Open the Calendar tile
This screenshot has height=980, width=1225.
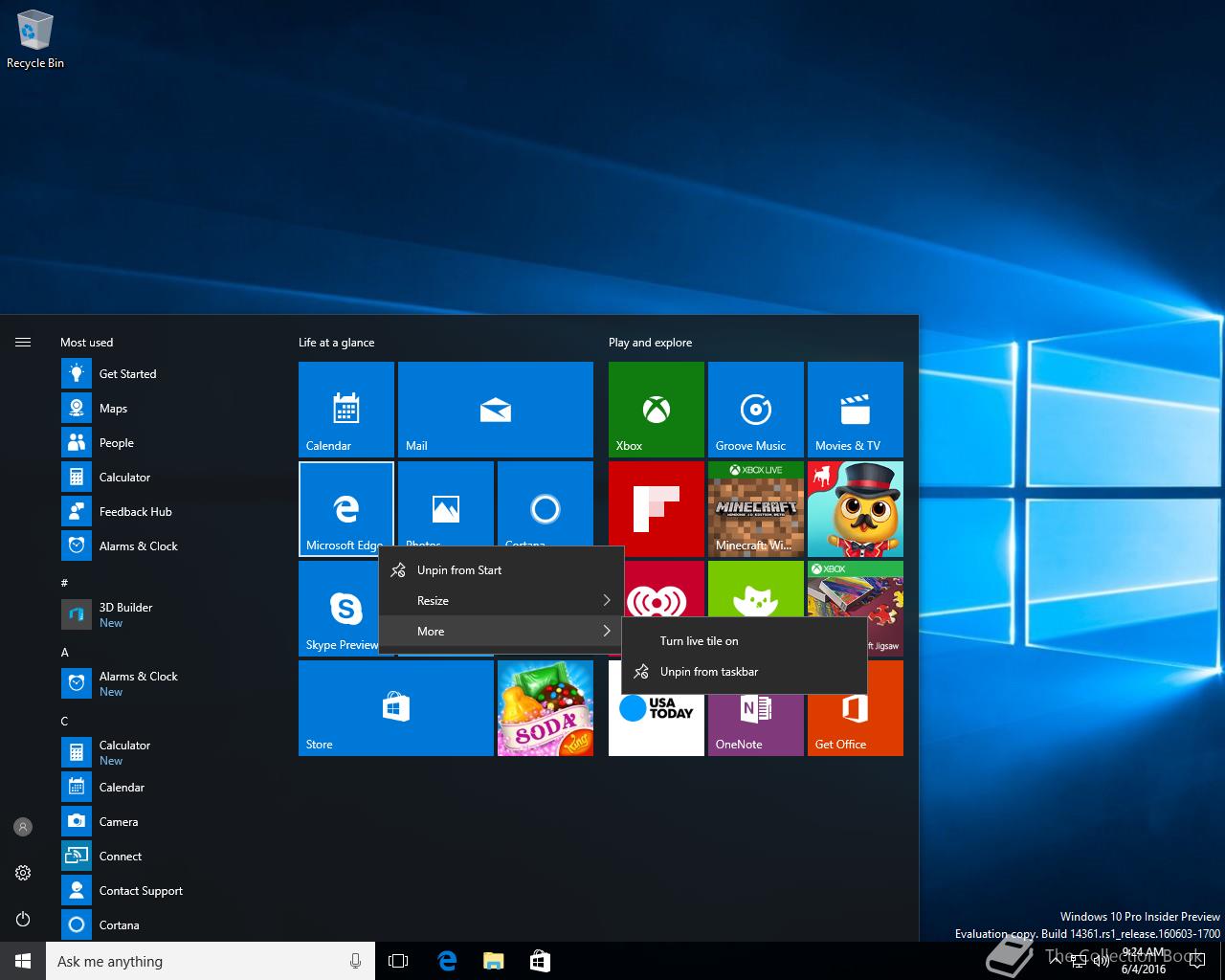[346, 410]
